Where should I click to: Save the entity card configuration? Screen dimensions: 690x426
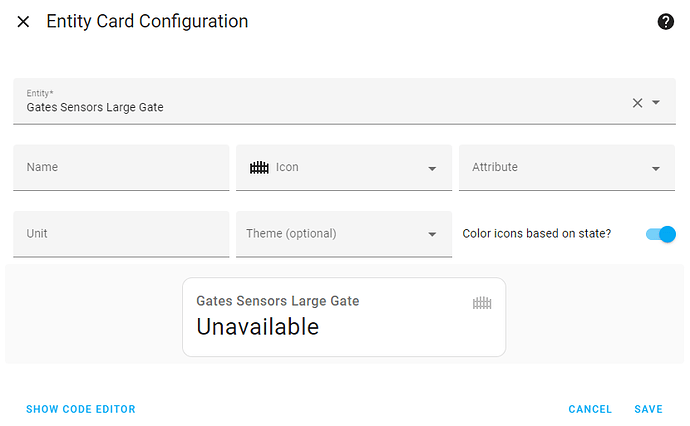pyautogui.click(x=648, y=409)
